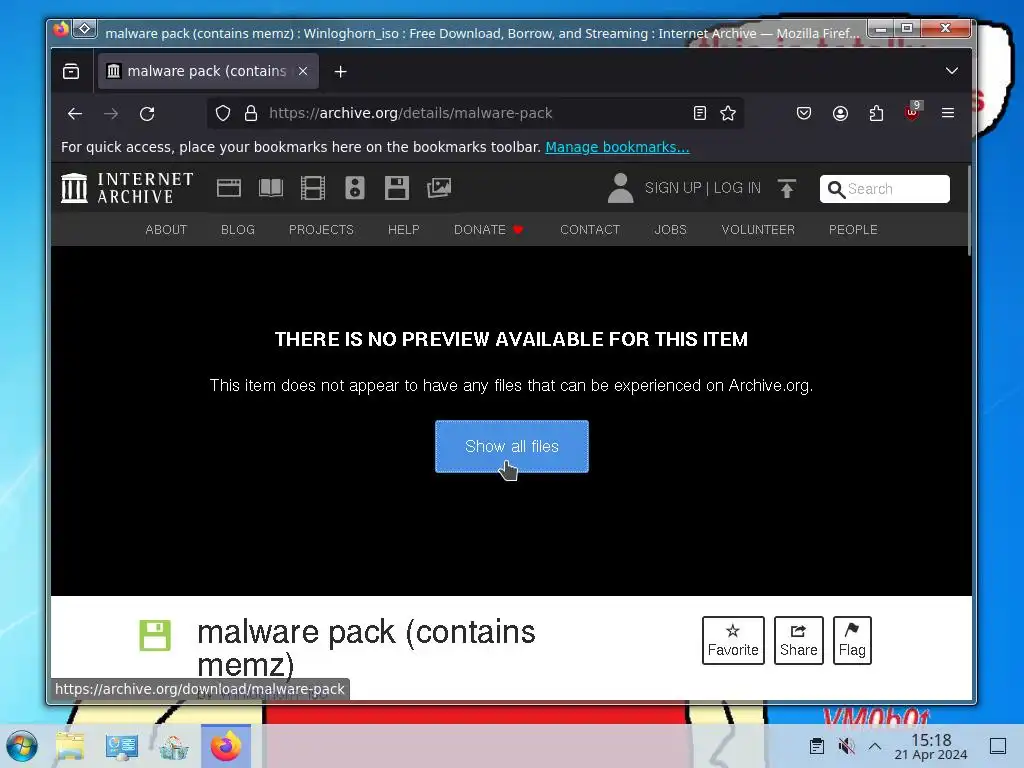Open Texts book icon
This screenshot has width=1024, height=768.
coord(270,188)
